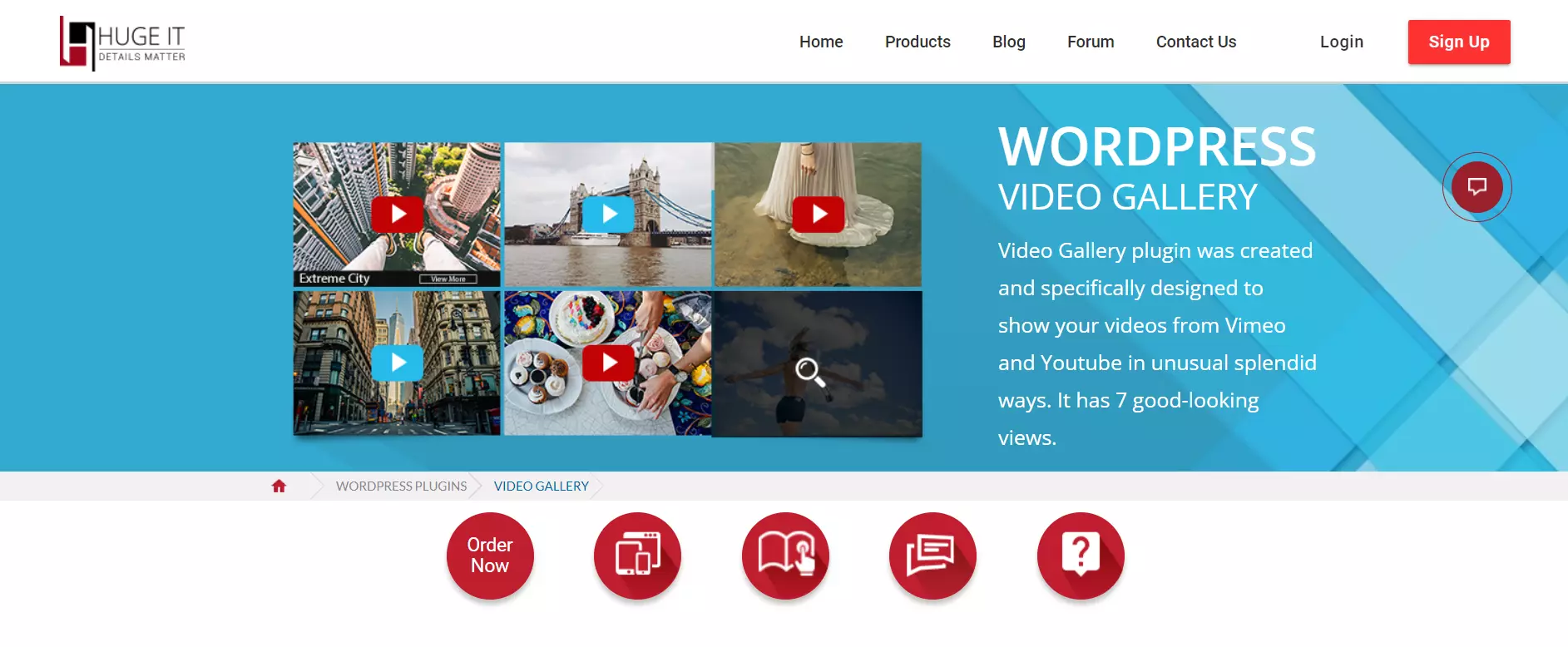Open the Products menu item
This screenshot has height=647, width=1568.
(x=918, y=42)
